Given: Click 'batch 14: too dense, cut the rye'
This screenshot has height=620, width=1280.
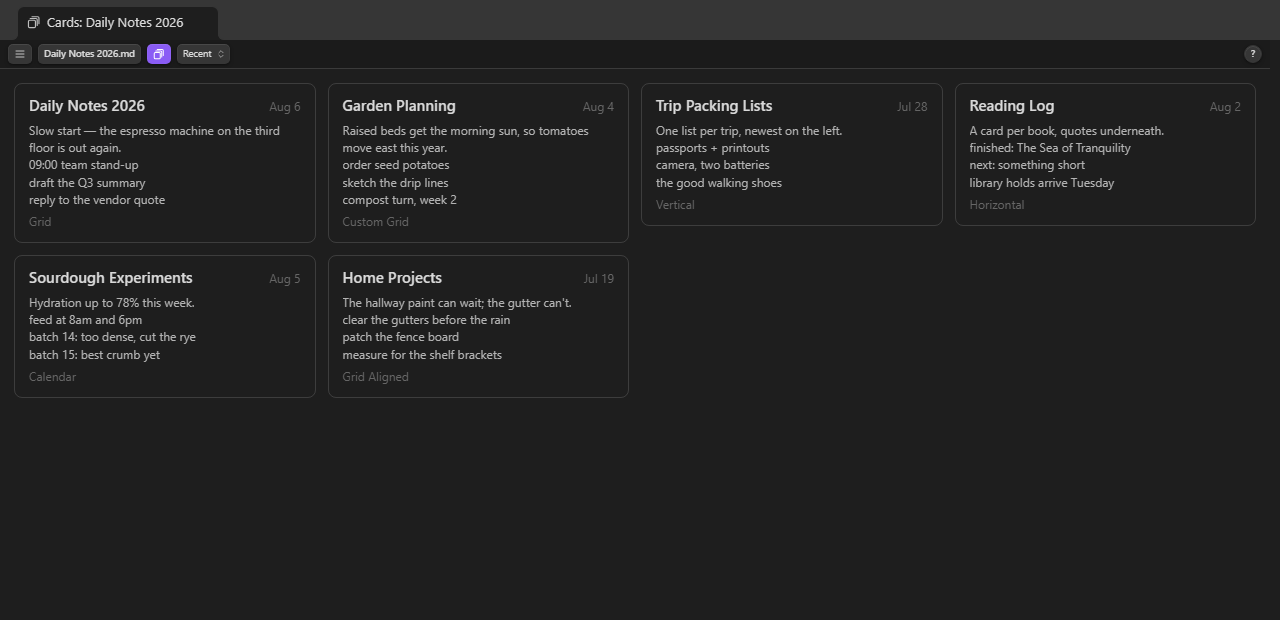Looking at the screenshot, I should (112, 337).
